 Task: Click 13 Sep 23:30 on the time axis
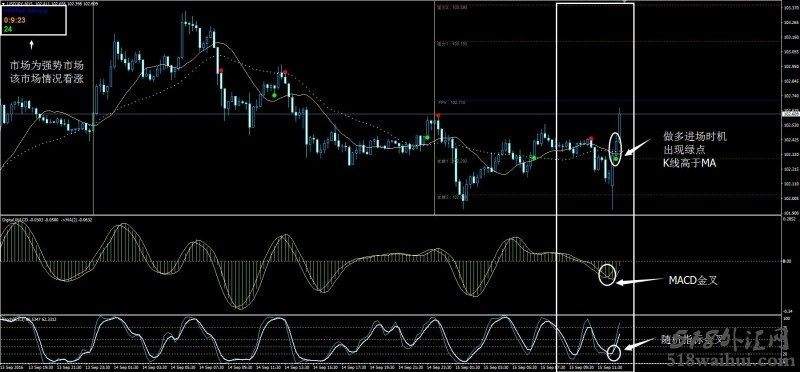click(x=98, y=367)
